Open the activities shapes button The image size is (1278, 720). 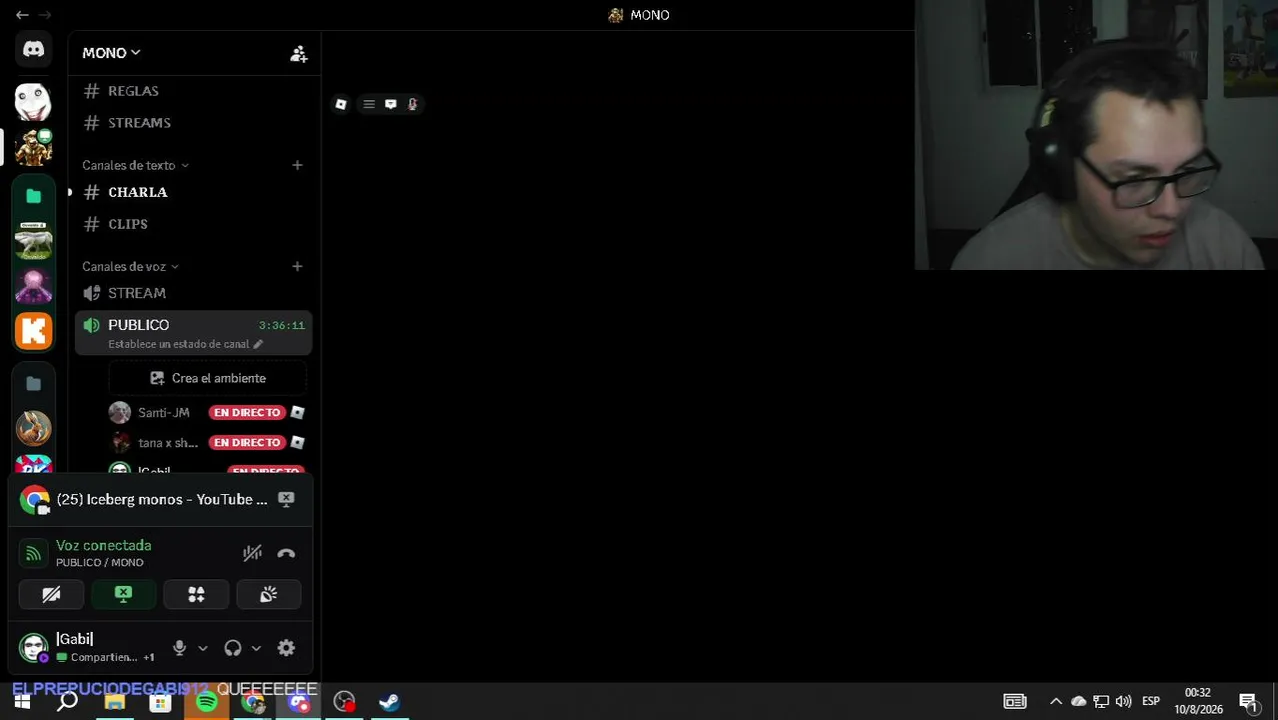(196, 594)
